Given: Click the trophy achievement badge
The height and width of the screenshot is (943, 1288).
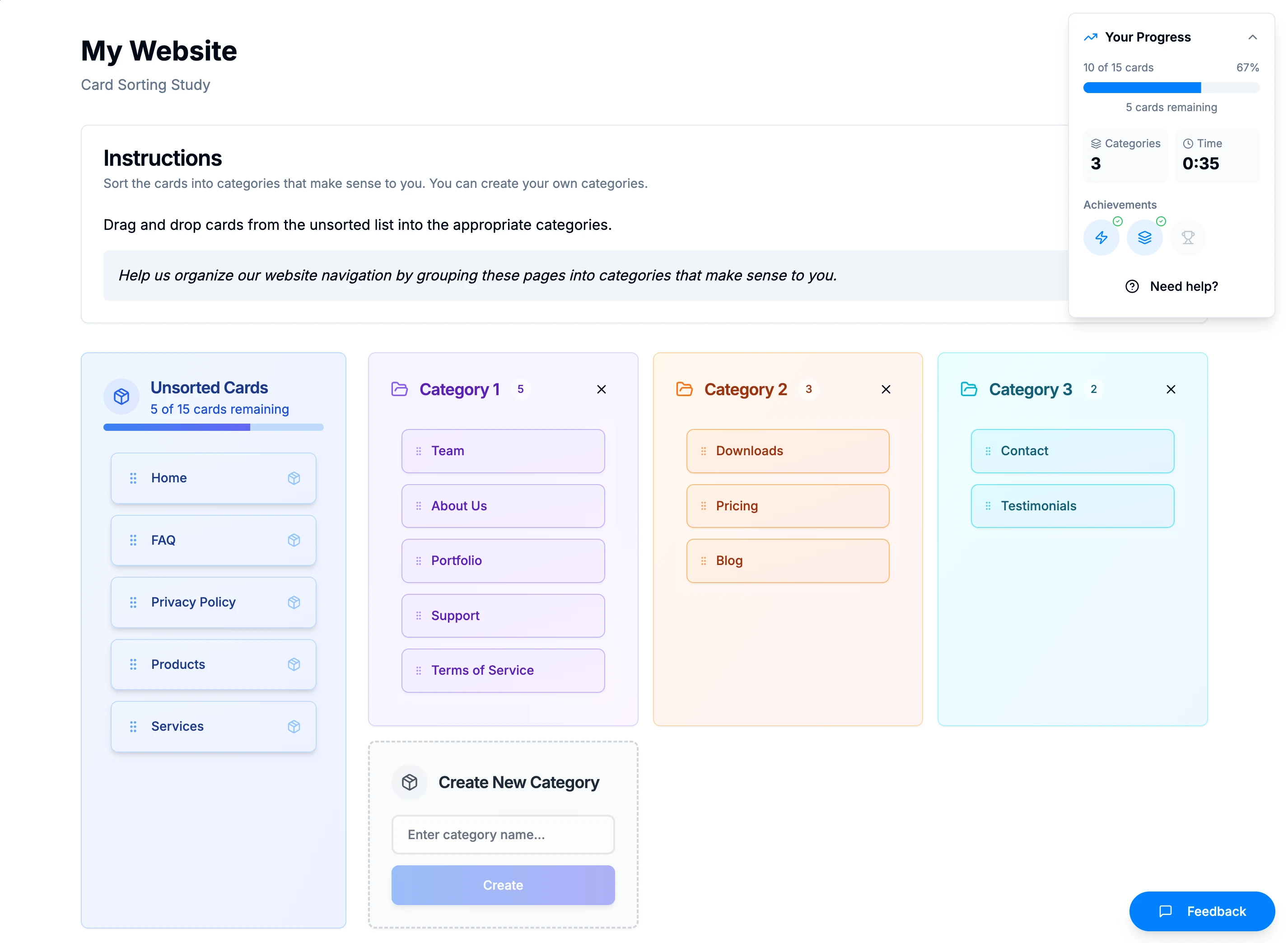Looking at the screenshot, I should (x=1187, y=238).
